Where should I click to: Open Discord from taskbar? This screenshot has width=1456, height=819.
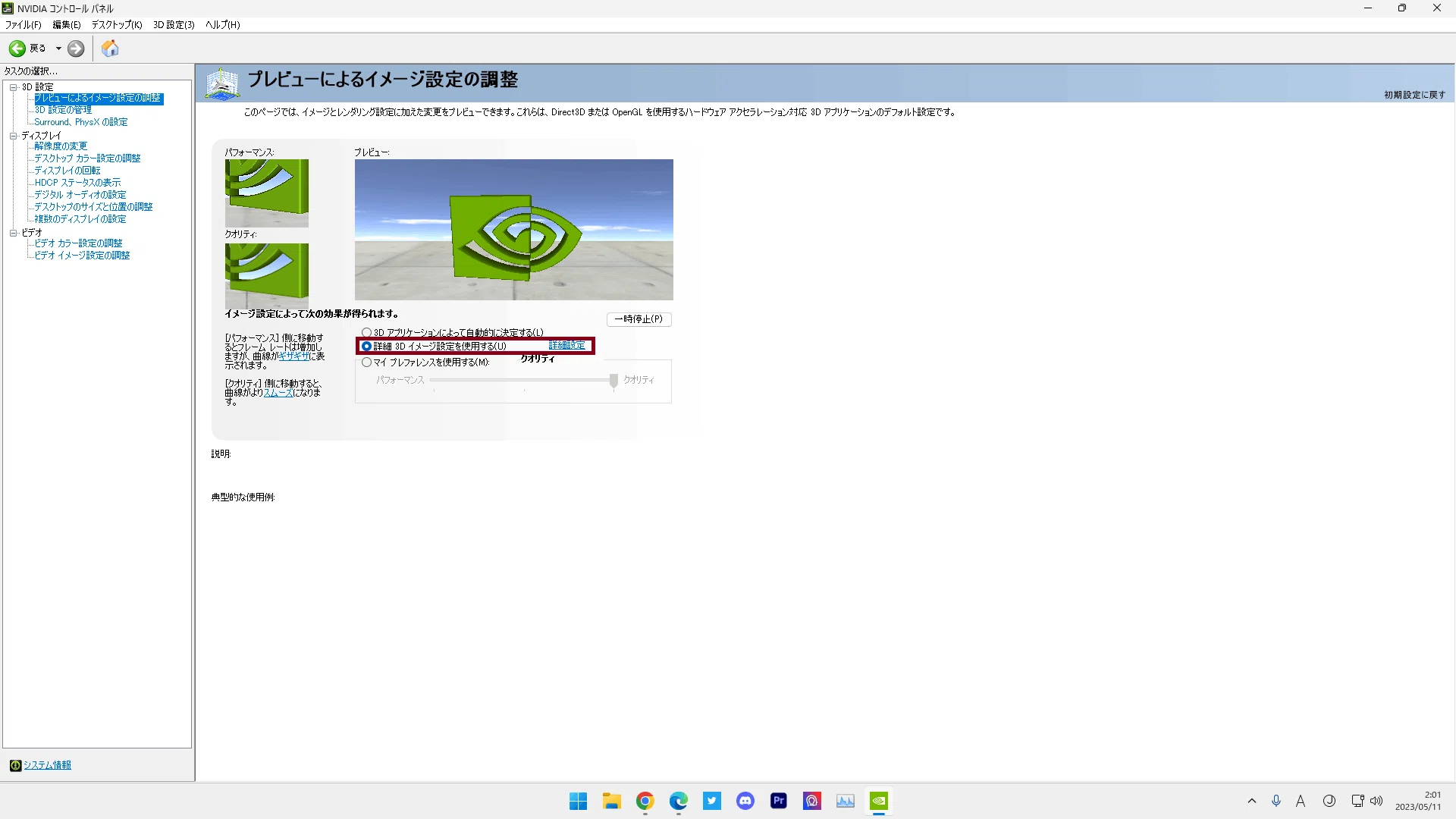click(745, 801)
